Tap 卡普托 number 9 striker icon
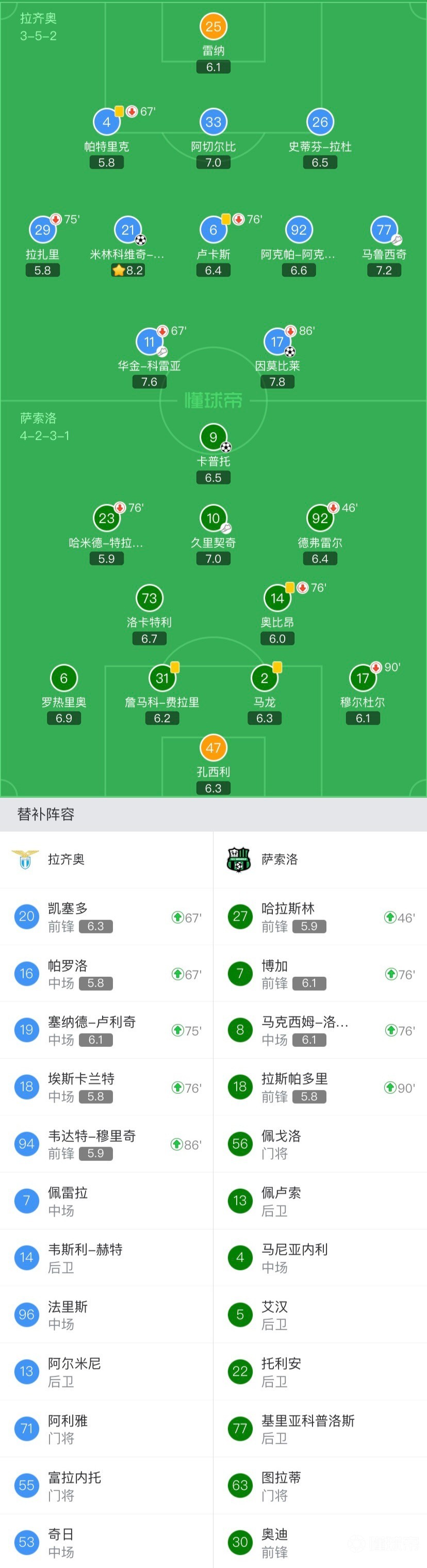This screenshot has width=427, height=1568. click(x=213, y=437)
